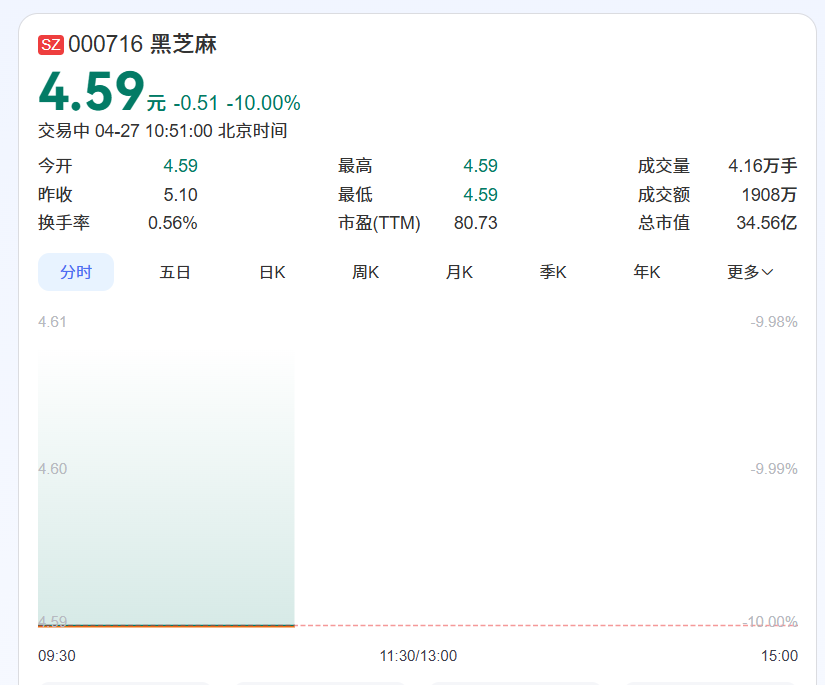The height and width of the screenshot is (685, 825).
Task: Select the 分时 intraday chart tab
Action: click(76, 272)
